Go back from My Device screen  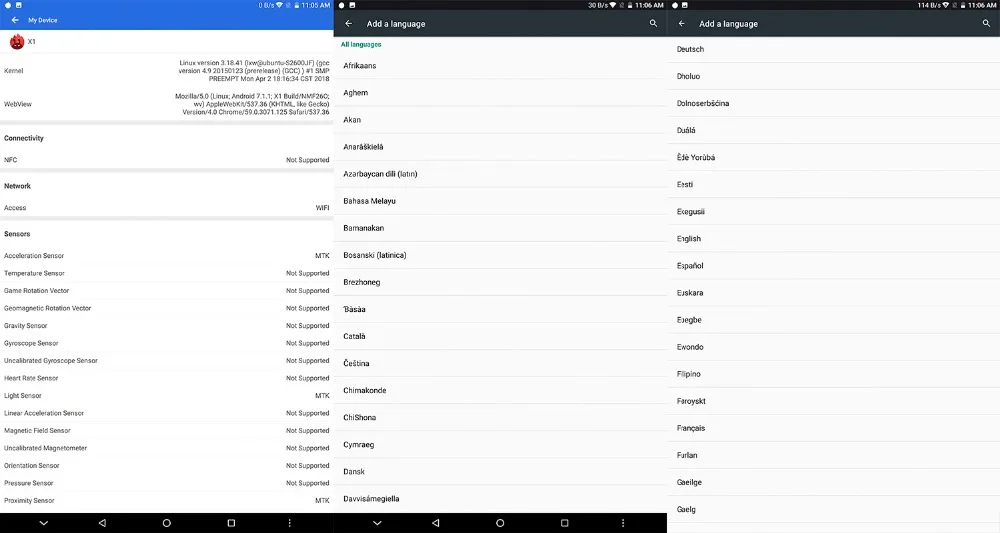(x=15, y=20)
